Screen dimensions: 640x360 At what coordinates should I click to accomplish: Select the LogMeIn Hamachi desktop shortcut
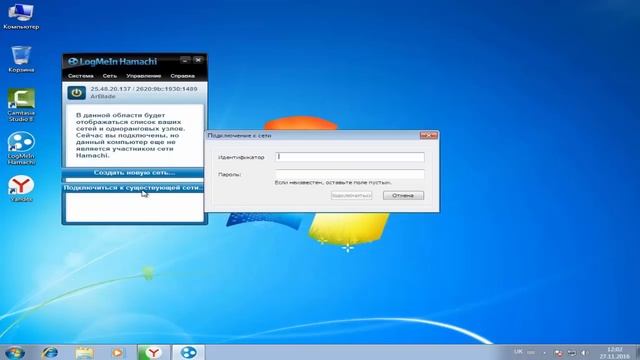(x=21, y=148)
